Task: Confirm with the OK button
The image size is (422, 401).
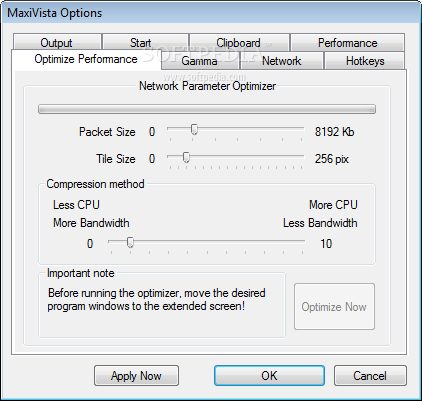Action: tap(269, 376)
